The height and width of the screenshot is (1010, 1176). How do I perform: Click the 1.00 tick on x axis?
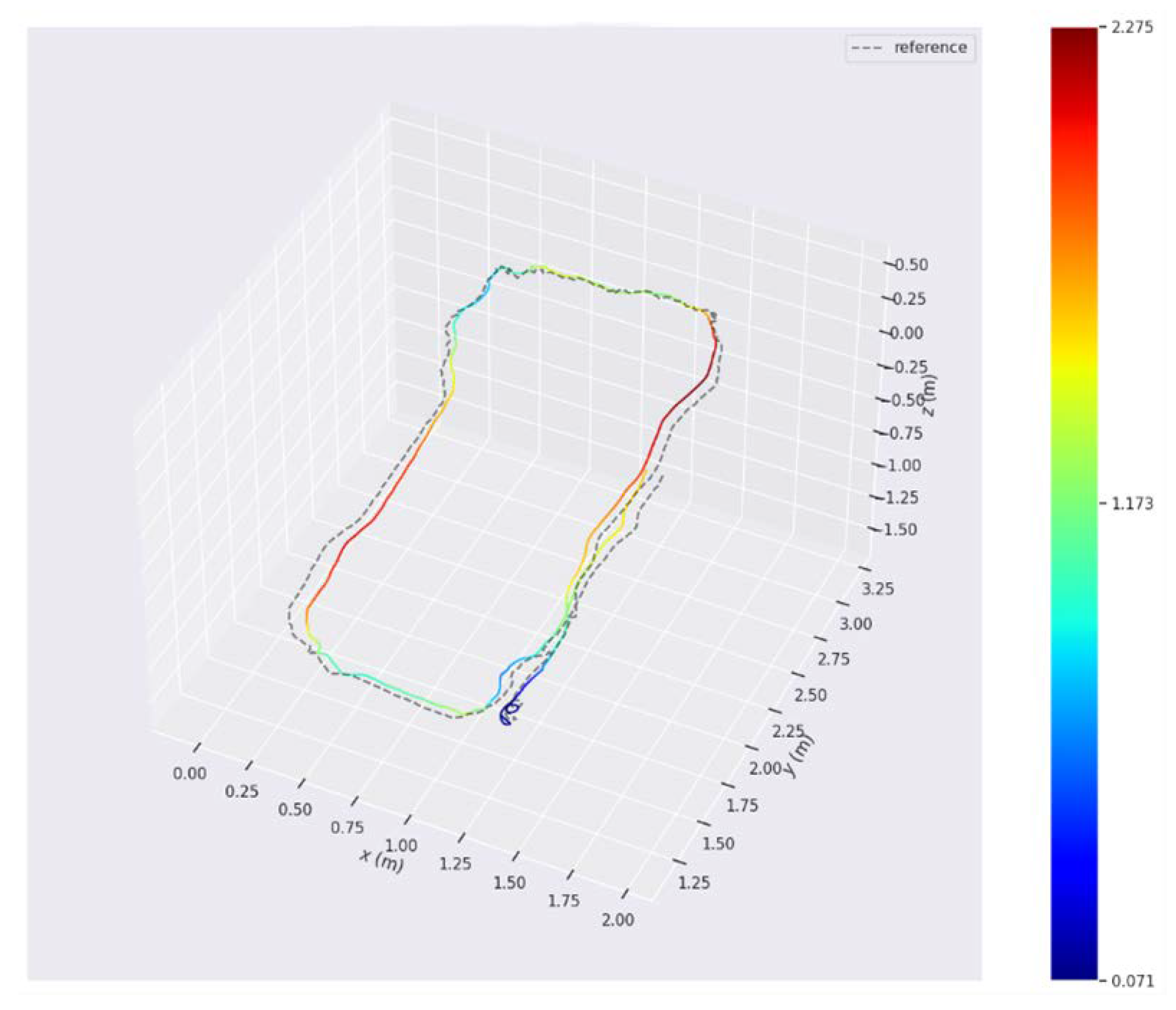(x=401, y=845)
